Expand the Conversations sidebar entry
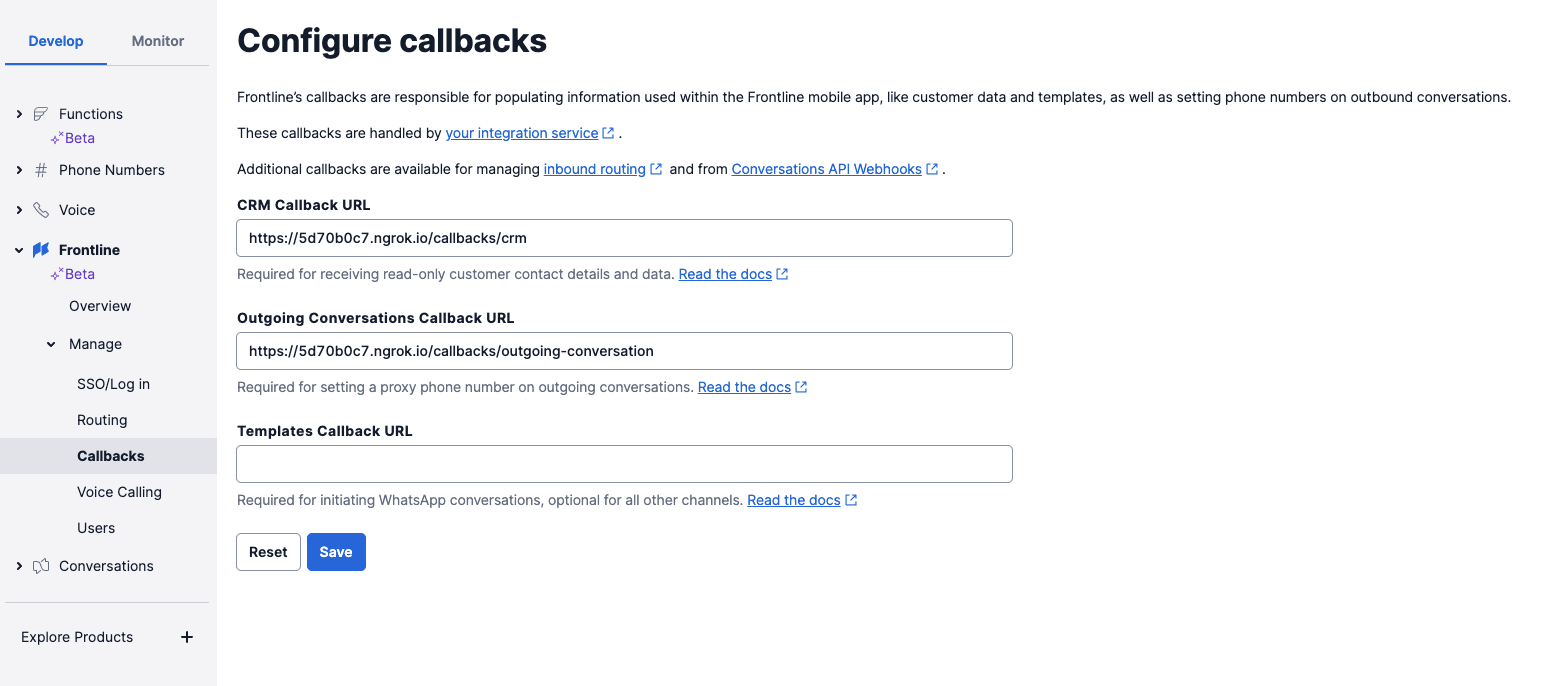This screenshot has width=1563, height=686. tap(18, 565)
